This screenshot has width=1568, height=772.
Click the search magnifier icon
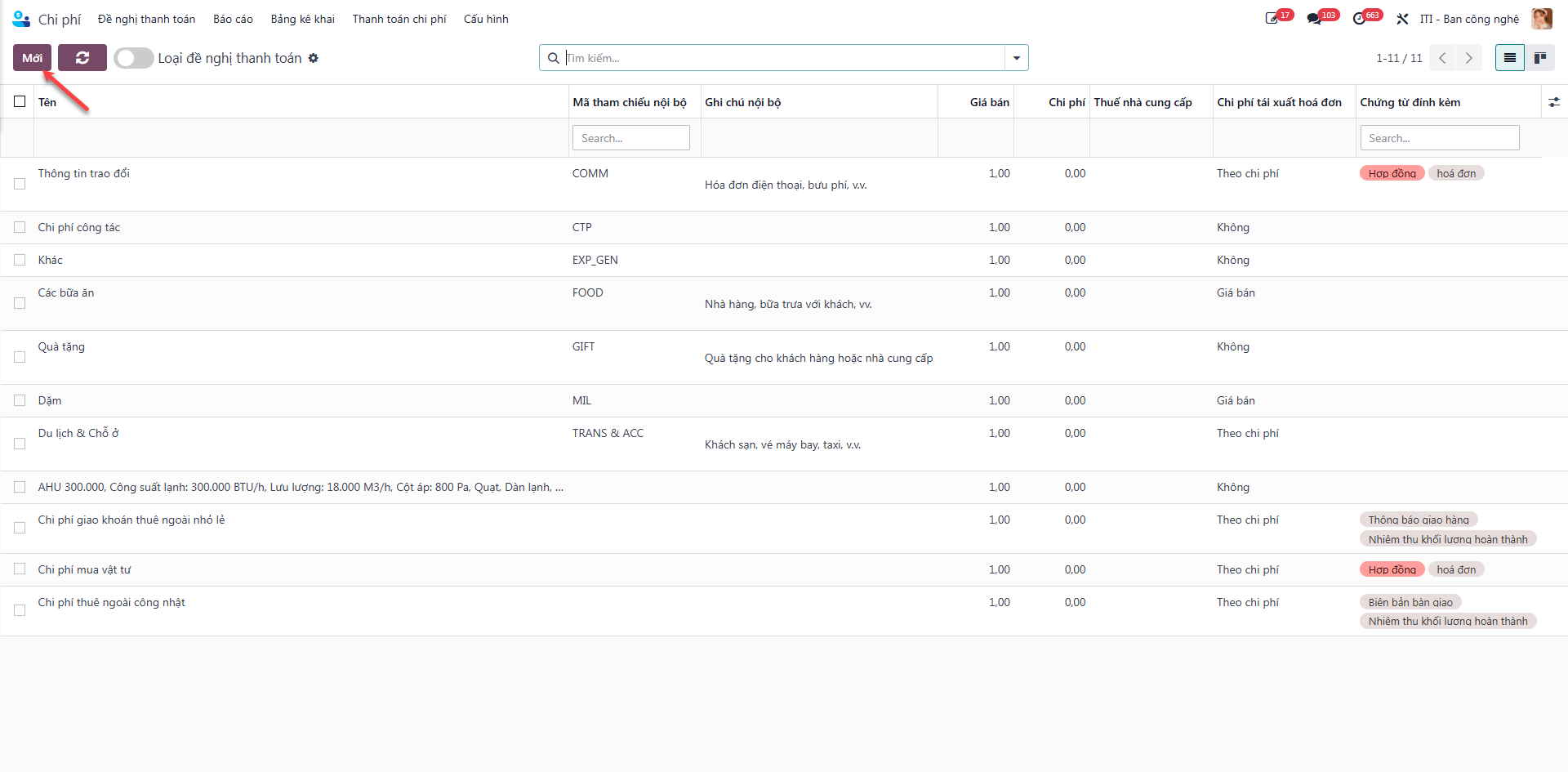point(553,58)
